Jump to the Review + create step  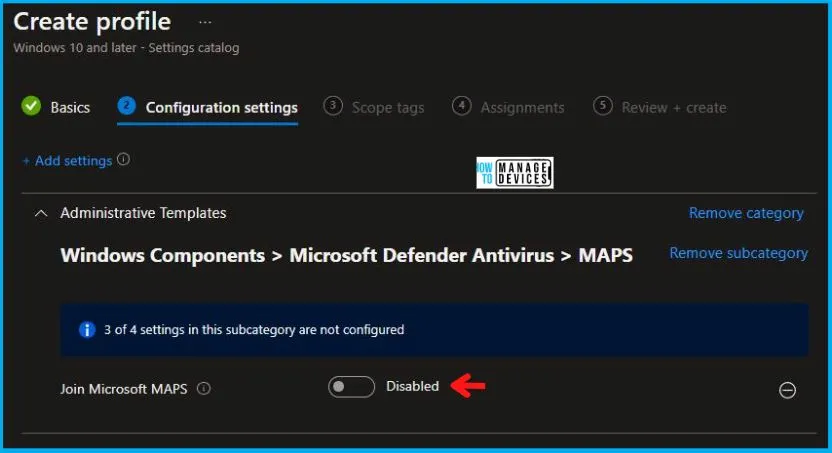pyautogui.click(x=660, y=107)
